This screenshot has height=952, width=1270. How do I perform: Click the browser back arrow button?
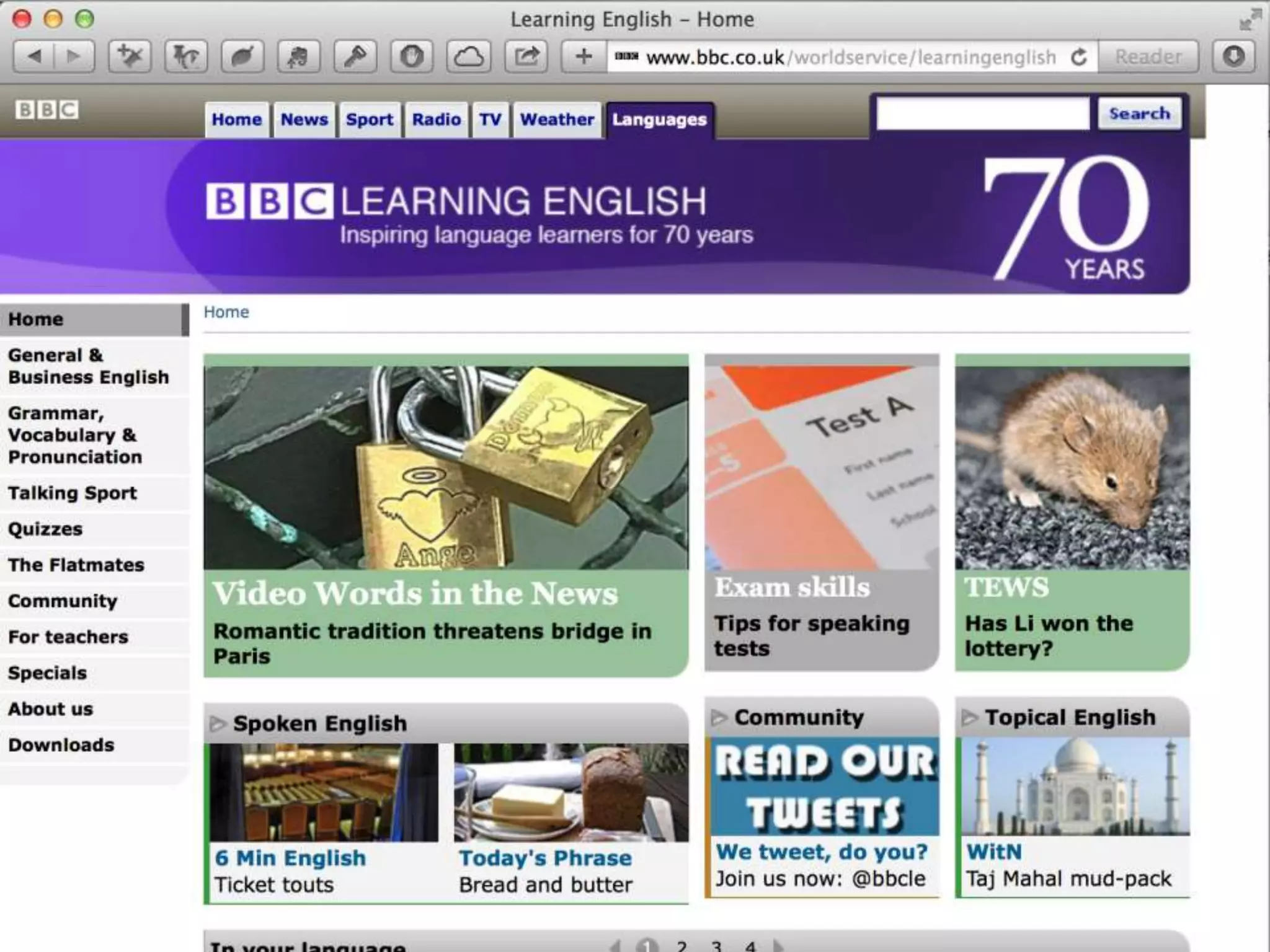[35, 57]
